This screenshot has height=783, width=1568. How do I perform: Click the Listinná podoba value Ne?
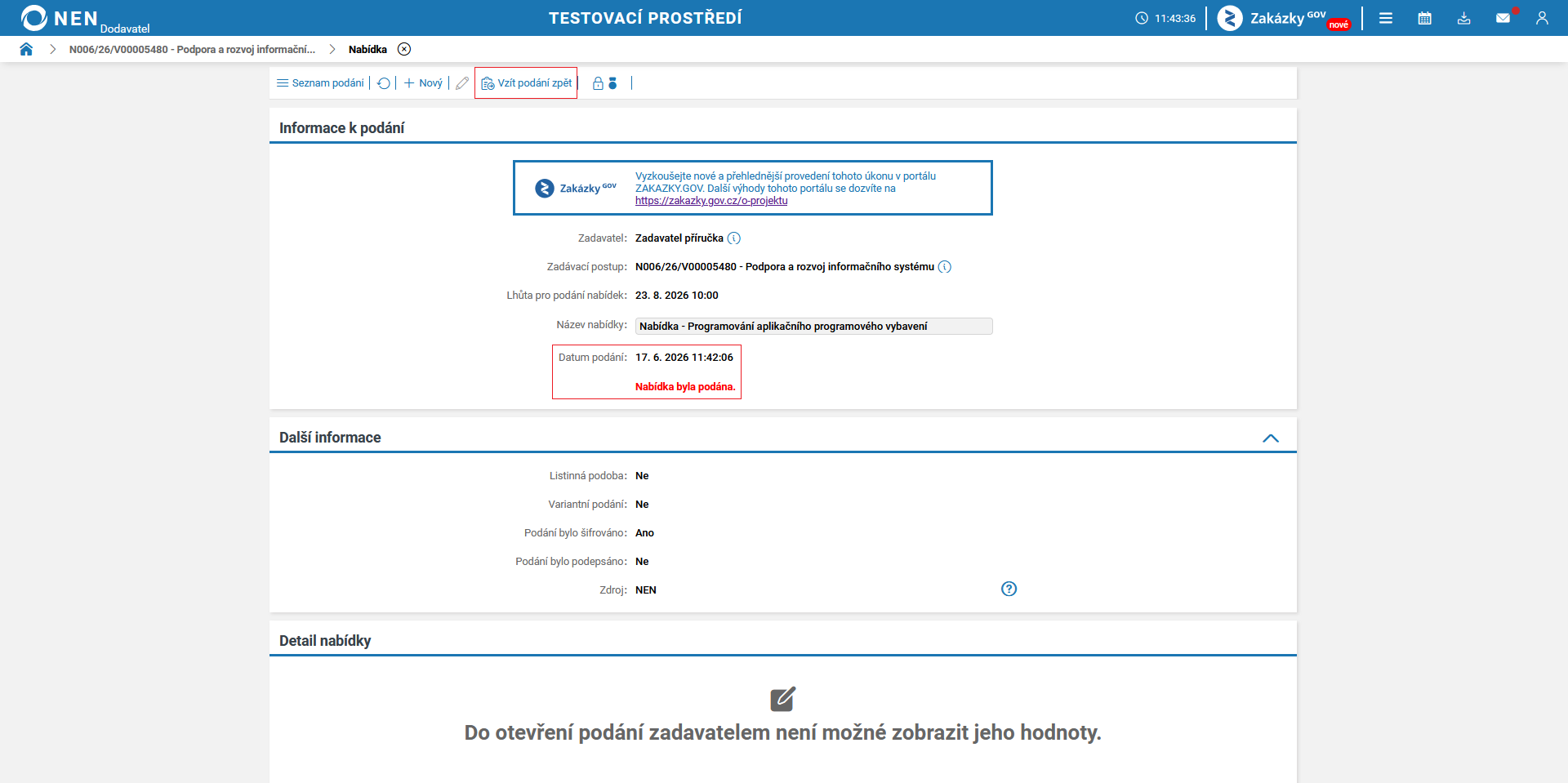[642, 476]
